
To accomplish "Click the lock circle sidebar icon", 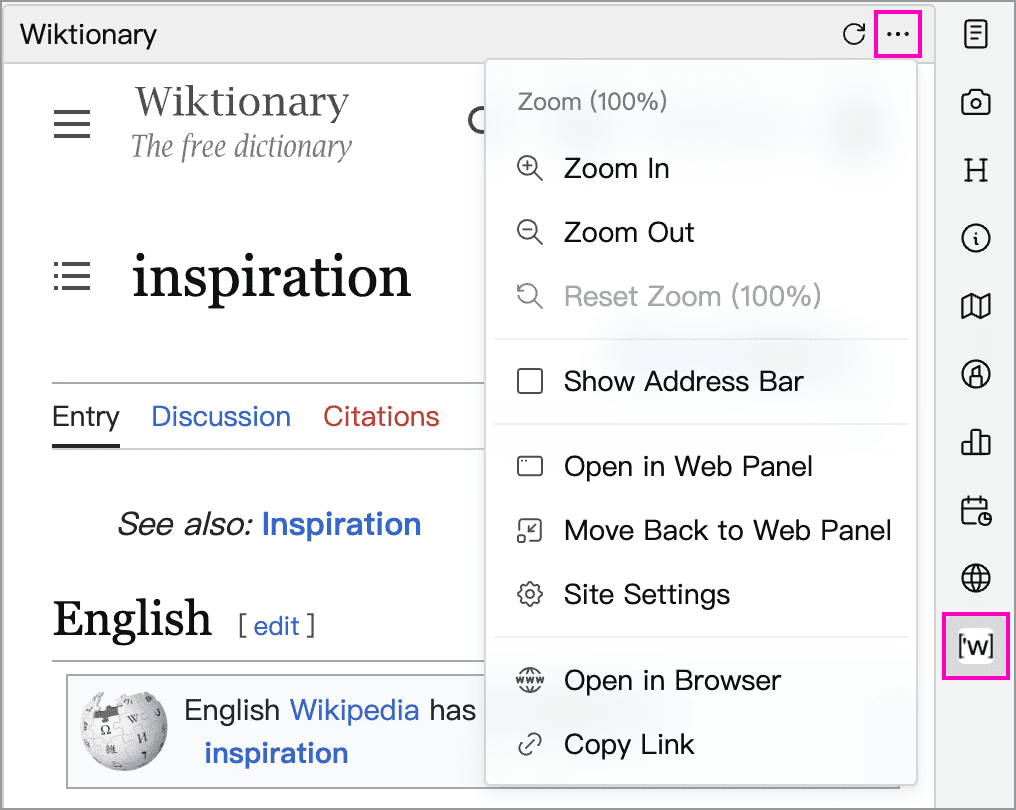I will click(x=975, y=374).
